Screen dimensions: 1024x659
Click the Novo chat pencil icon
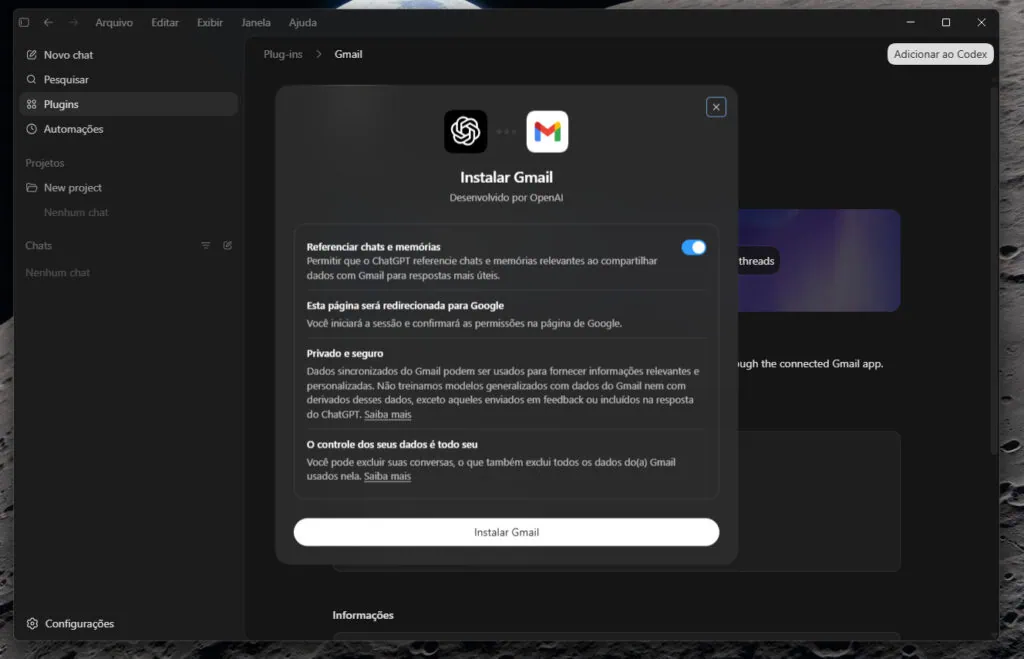coord(31,55)
